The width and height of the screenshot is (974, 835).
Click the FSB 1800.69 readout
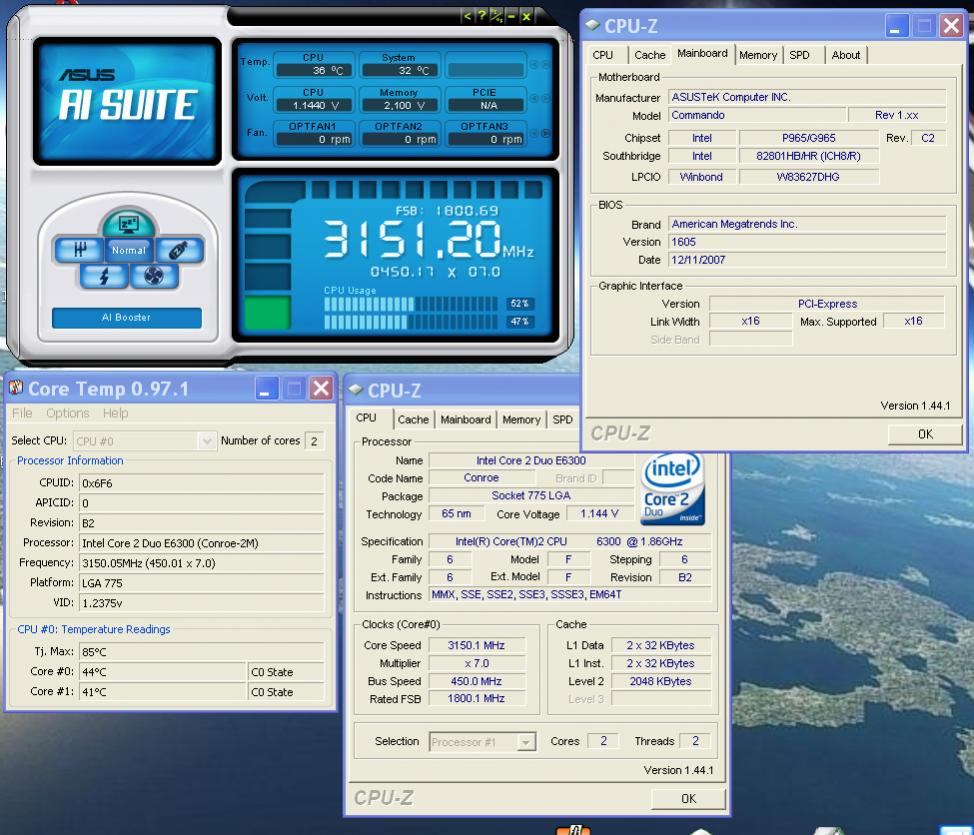coord(446,211)
